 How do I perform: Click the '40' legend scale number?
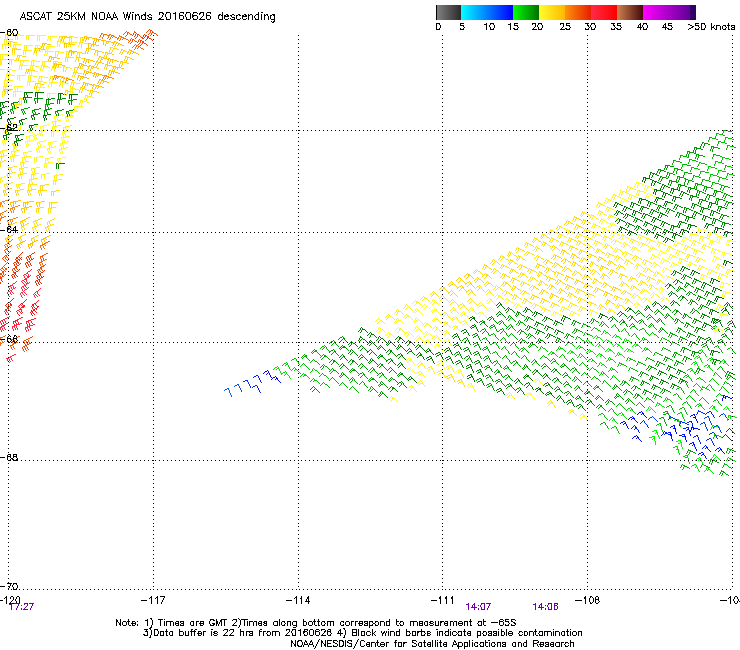pyautogui.click(x=642, y=27)
